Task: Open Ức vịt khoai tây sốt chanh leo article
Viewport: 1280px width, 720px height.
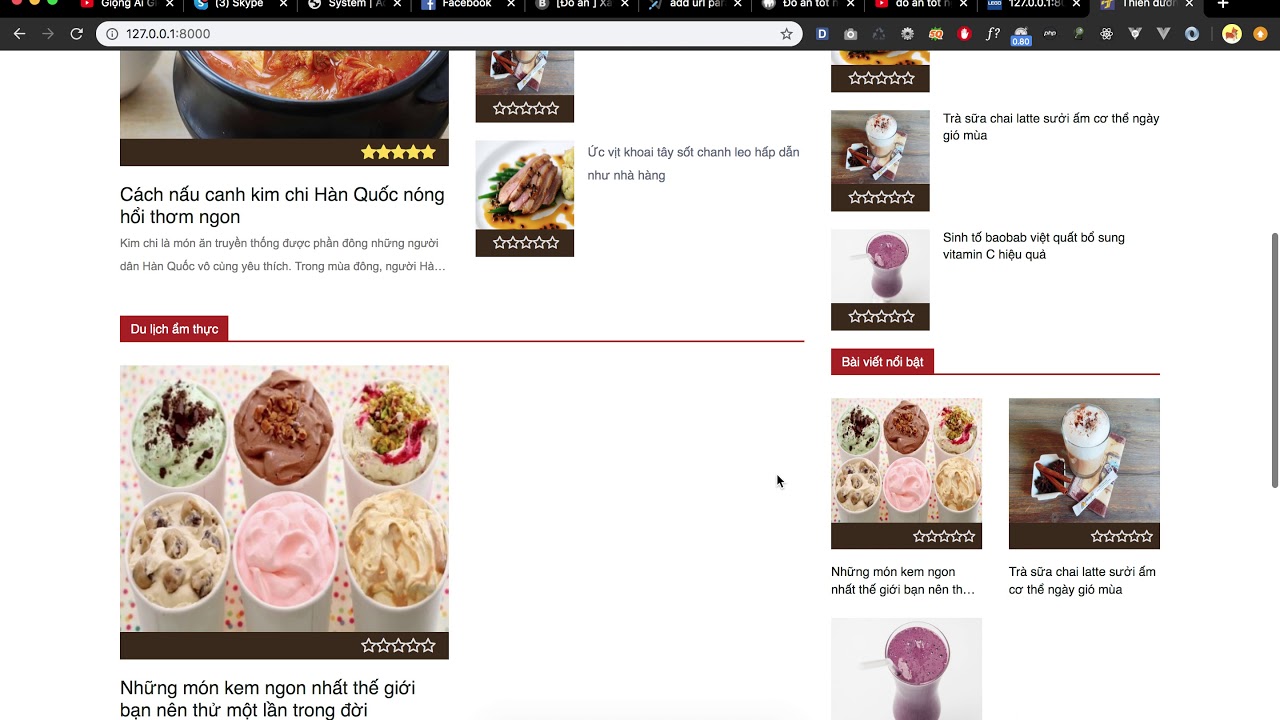Action: pos(693,164)
